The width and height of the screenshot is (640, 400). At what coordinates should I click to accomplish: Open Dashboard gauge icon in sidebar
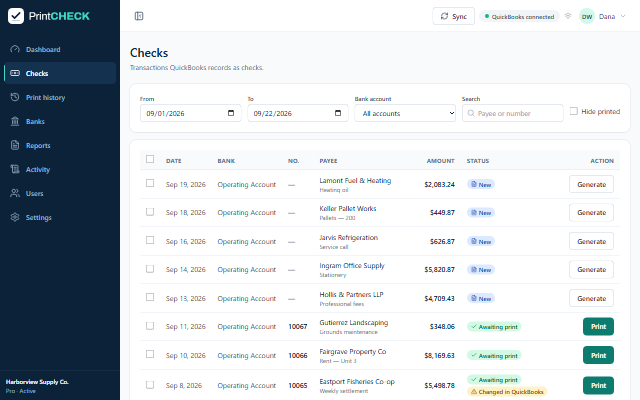15,49
